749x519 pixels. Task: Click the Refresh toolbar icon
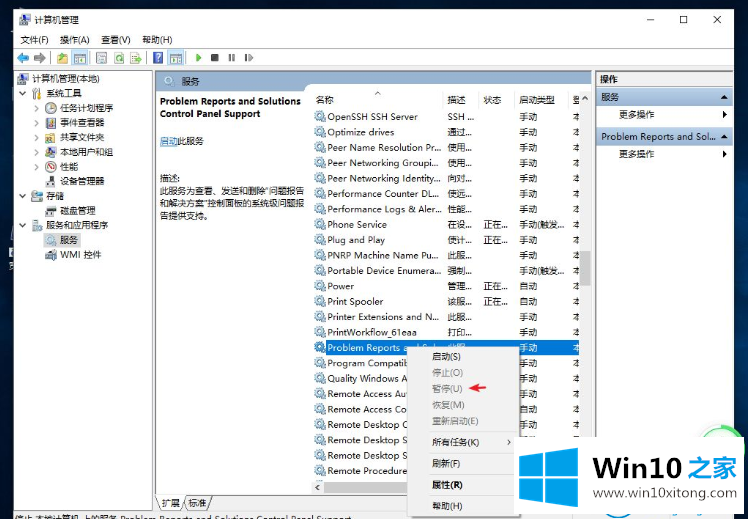point(119,58)
